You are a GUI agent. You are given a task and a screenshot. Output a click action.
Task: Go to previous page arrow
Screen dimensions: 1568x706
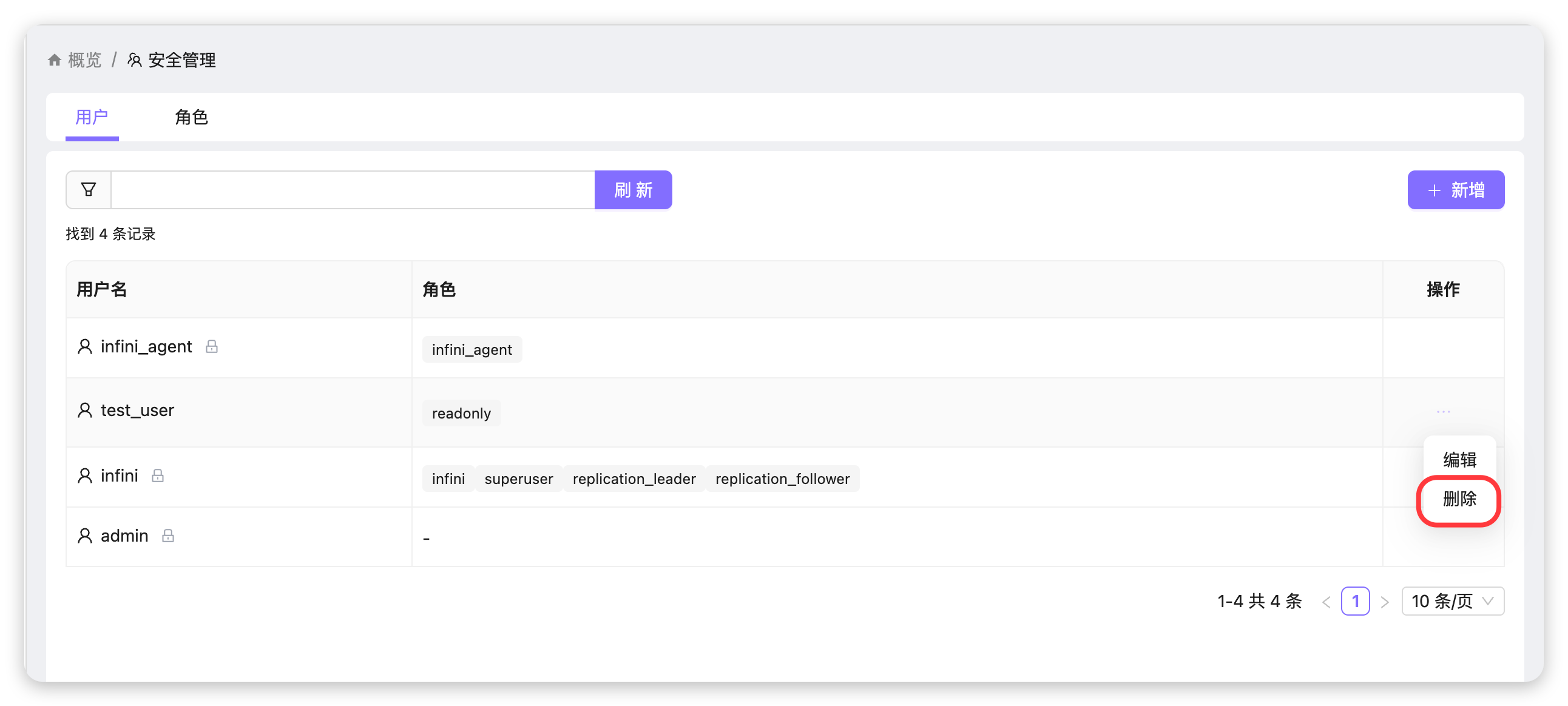click(x=1326, y=602)
